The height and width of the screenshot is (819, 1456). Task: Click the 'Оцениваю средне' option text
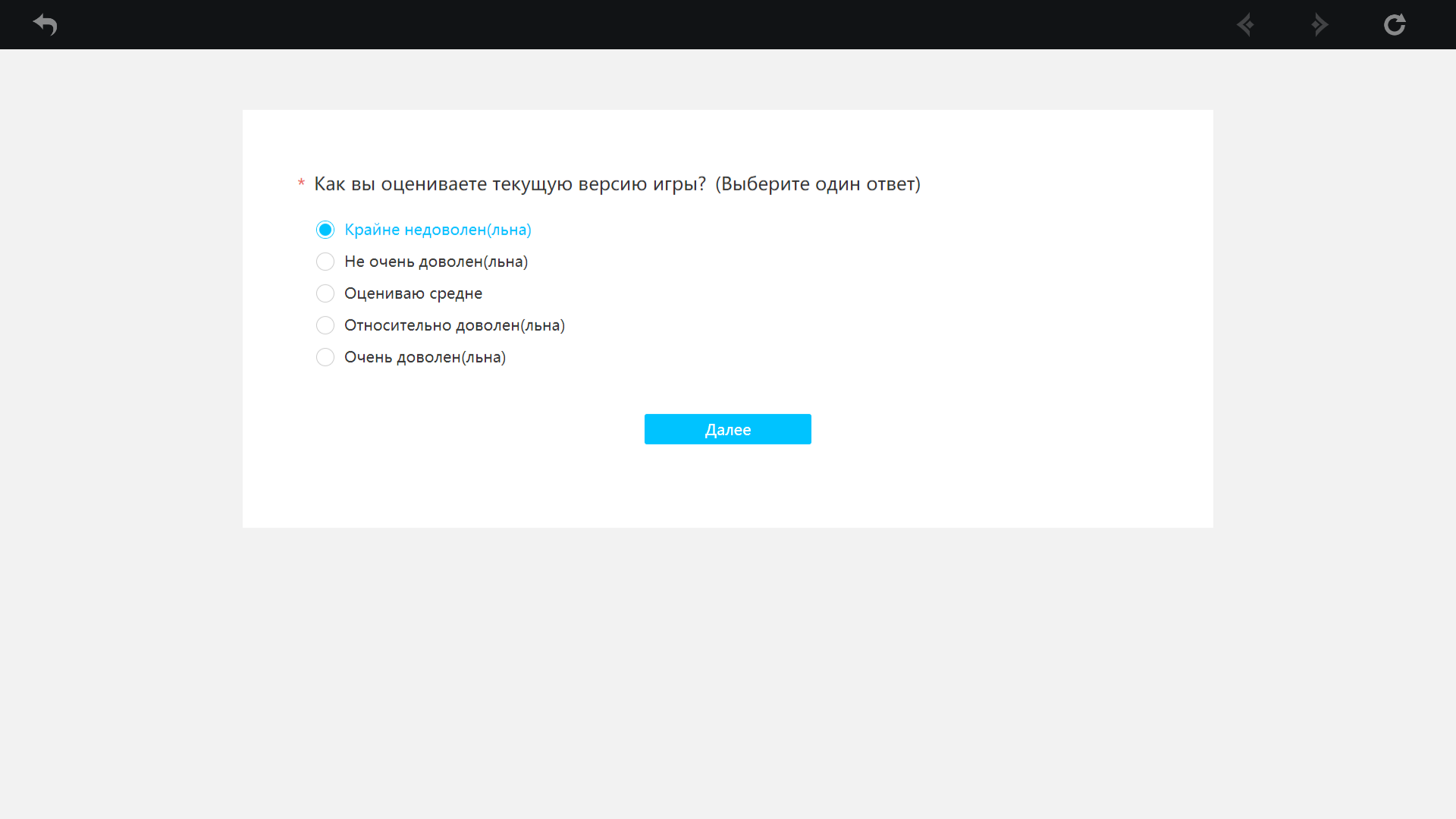pos(413,293)
